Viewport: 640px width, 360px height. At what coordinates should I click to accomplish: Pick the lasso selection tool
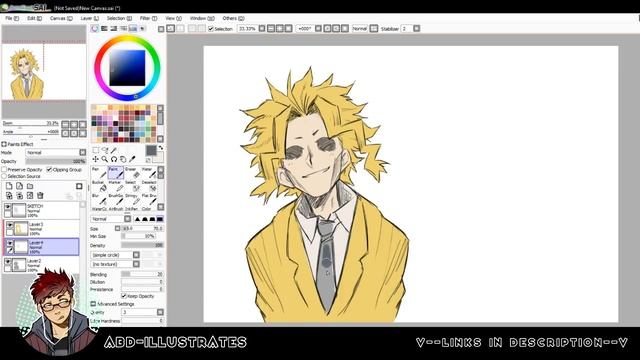point(105,151)
